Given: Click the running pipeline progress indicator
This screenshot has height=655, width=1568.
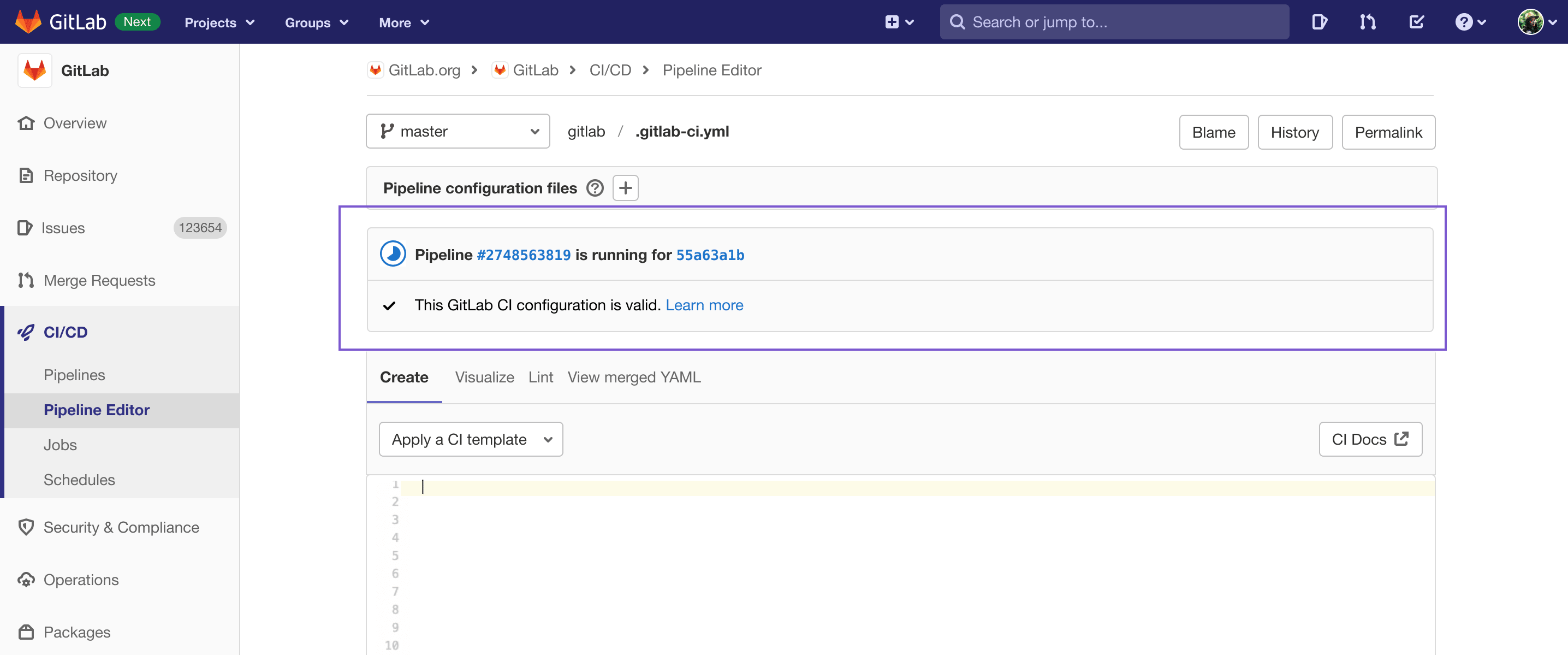Looking at the screenshot, I should pos(393,254).
